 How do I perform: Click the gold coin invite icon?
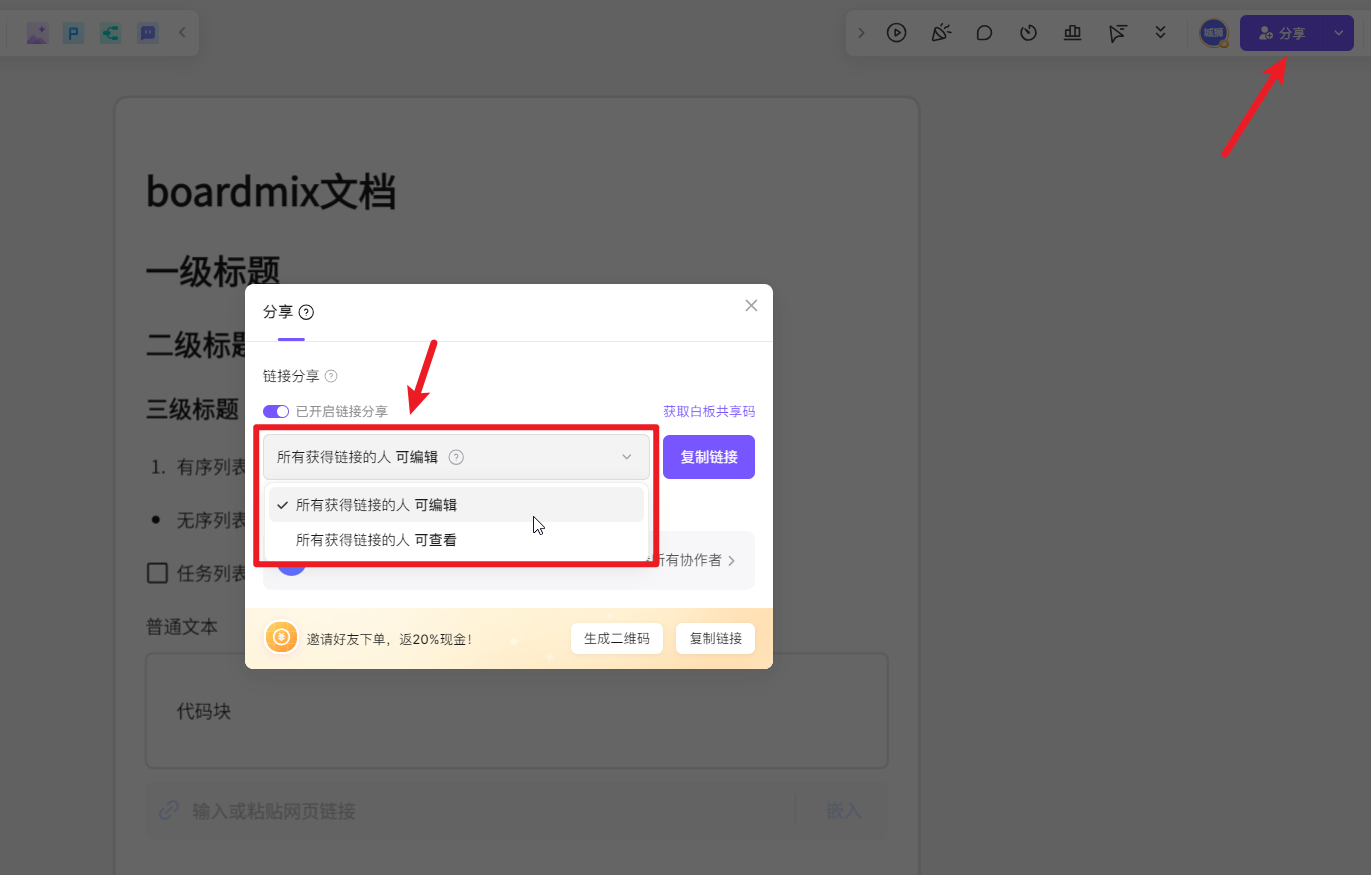(x=282, y=637)
